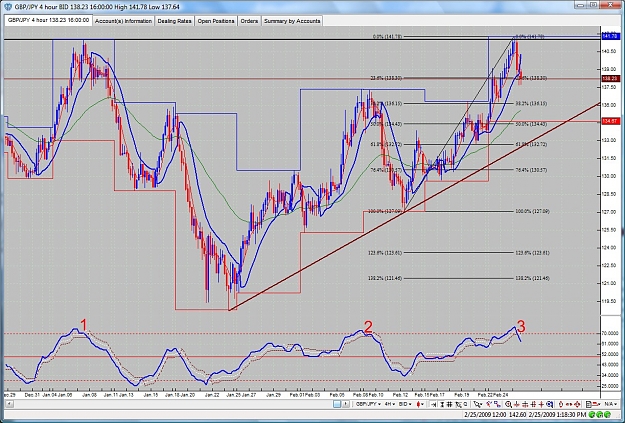Click the Jan 29 date label on time axis
Image resolution: width=625 pixels, height=423 pixels.
273,395
